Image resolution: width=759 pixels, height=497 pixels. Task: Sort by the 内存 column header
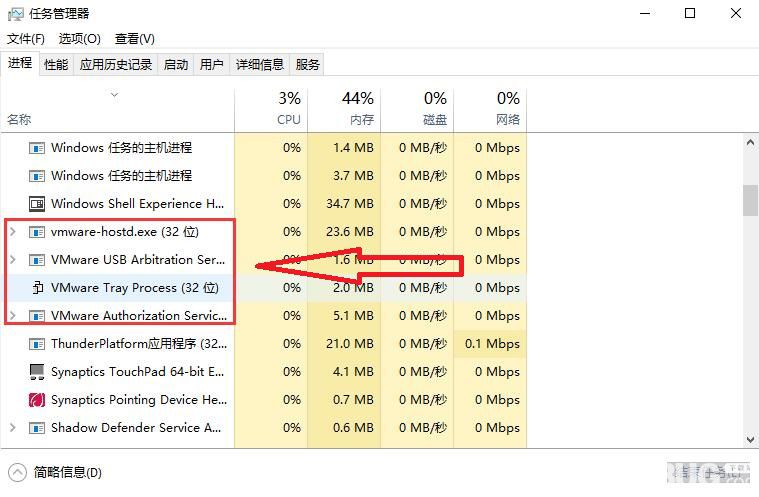pyautogui.click(x=344, y=110)
